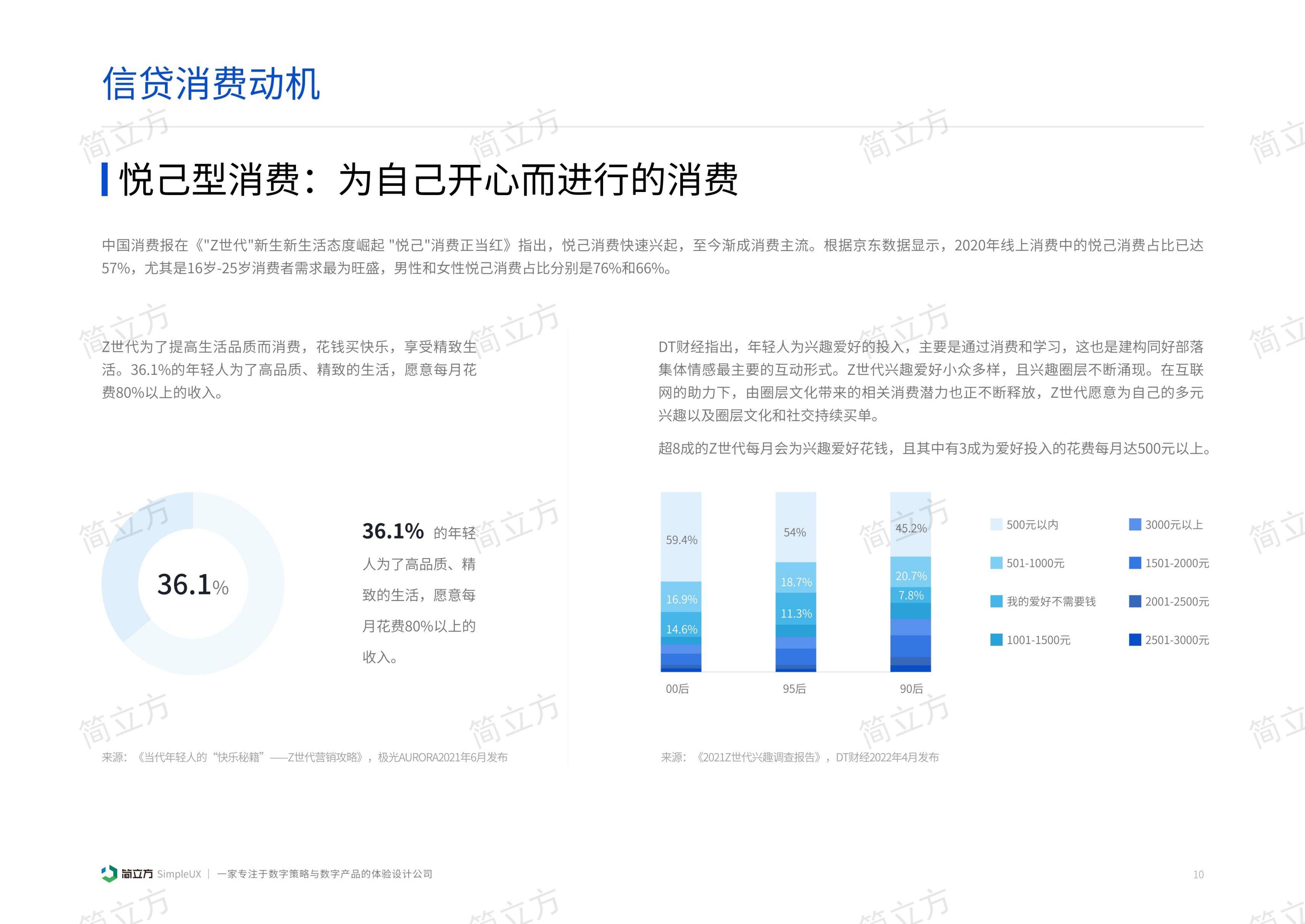1305x924 pixels.
Task: Click the 14.6% segment of 00后 bar
Action: pyautogui.click(x=681, y=625)
